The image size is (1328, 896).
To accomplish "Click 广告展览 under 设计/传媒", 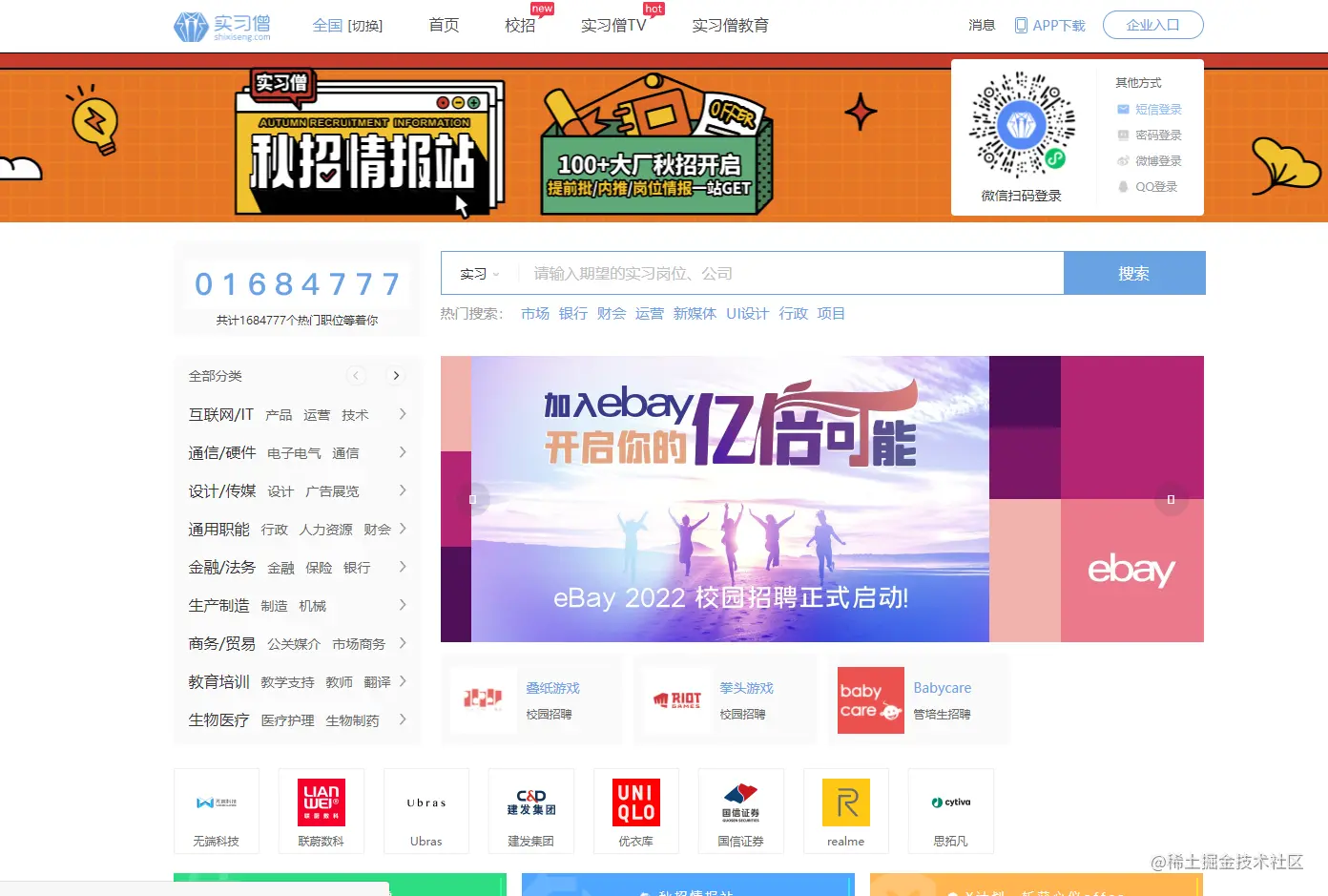I will click(332, 491).
